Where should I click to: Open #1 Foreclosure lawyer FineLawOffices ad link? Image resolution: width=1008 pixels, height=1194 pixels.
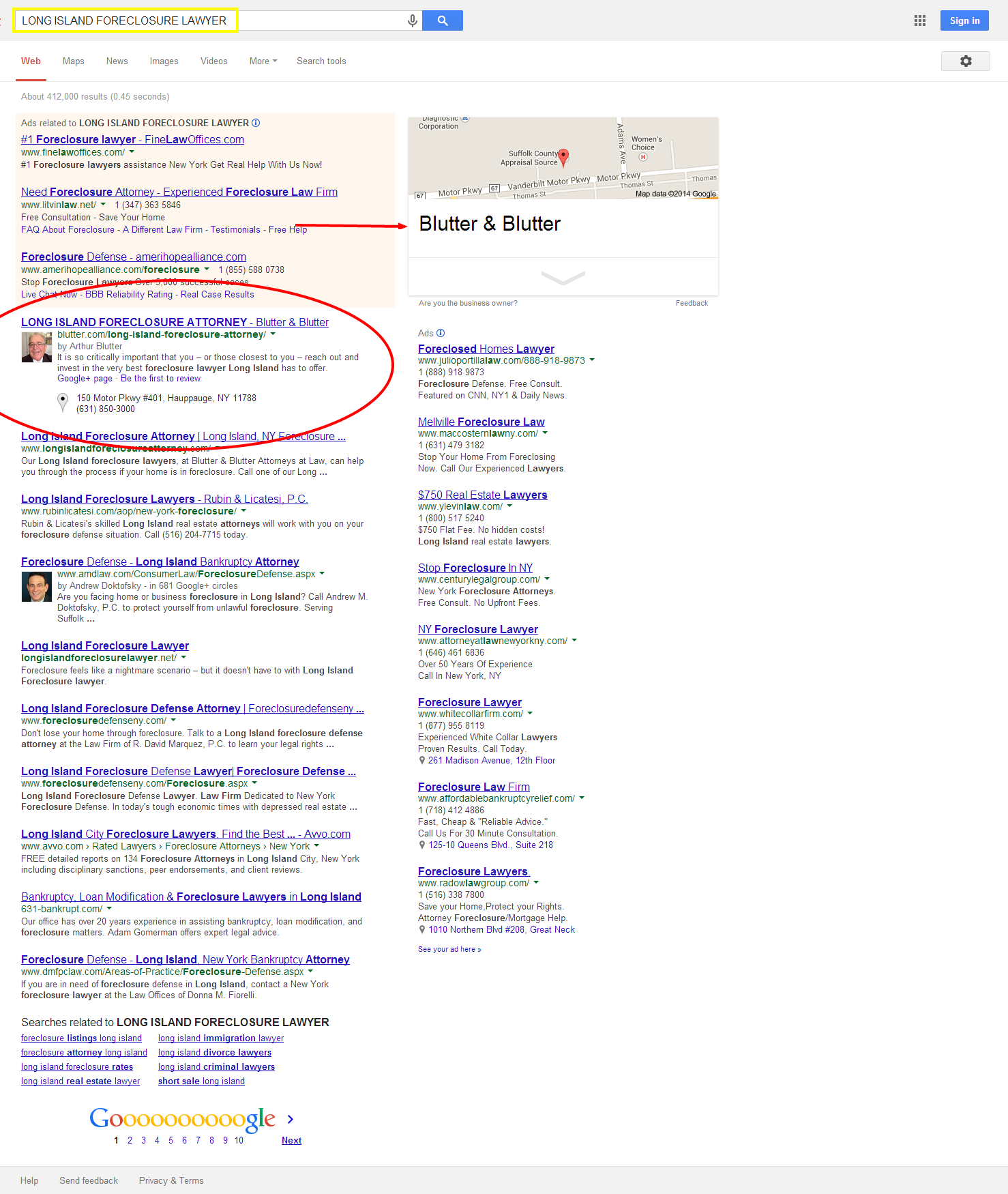[x=132, y=139]
